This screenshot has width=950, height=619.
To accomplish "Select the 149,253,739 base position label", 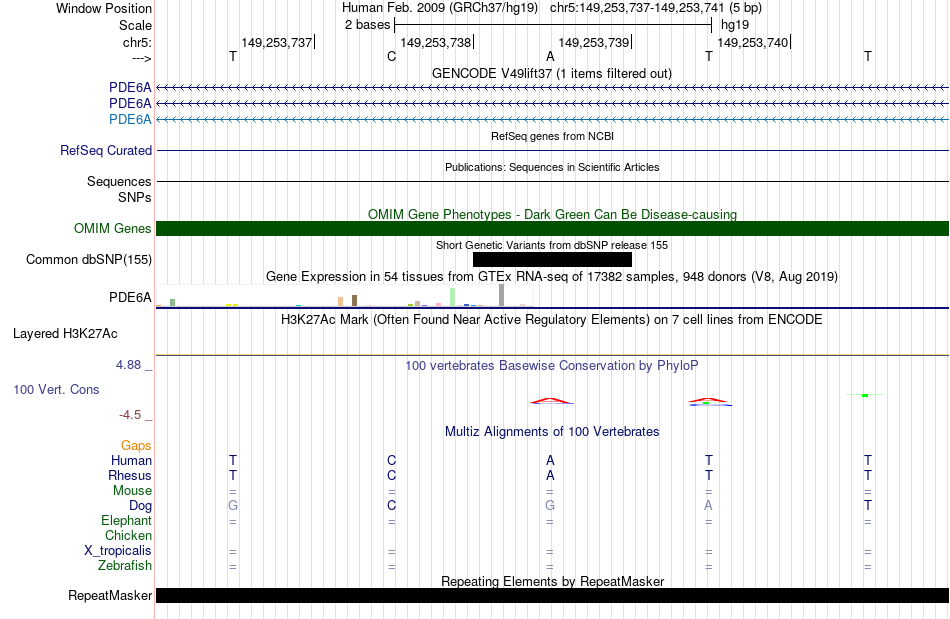I will (594, 42).
